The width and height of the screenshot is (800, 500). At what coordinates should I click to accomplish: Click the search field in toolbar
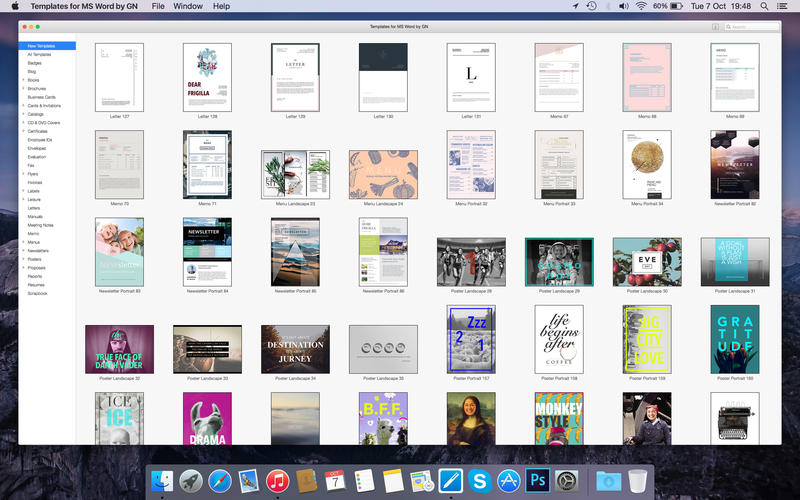coord(752,27)
